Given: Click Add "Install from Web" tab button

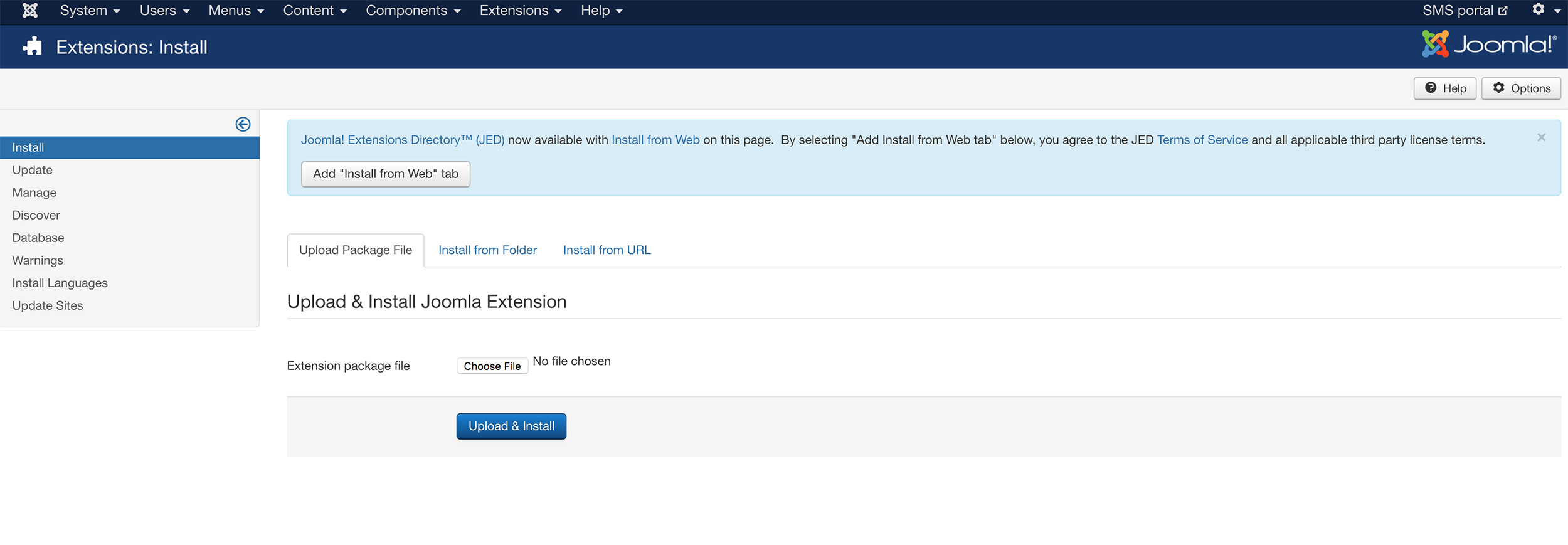Looking at the screenshot, I should point(386,174).
